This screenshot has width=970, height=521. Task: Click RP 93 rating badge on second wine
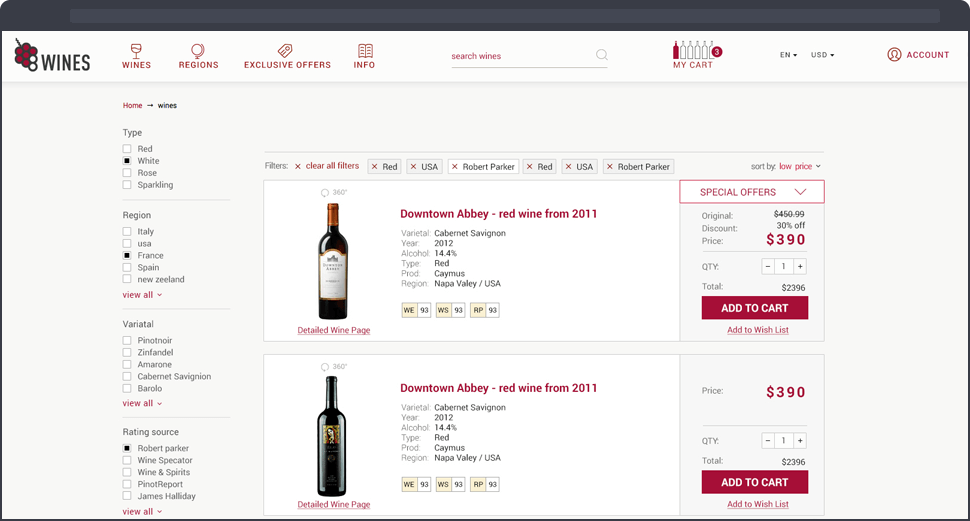click(x=484, y=484)
